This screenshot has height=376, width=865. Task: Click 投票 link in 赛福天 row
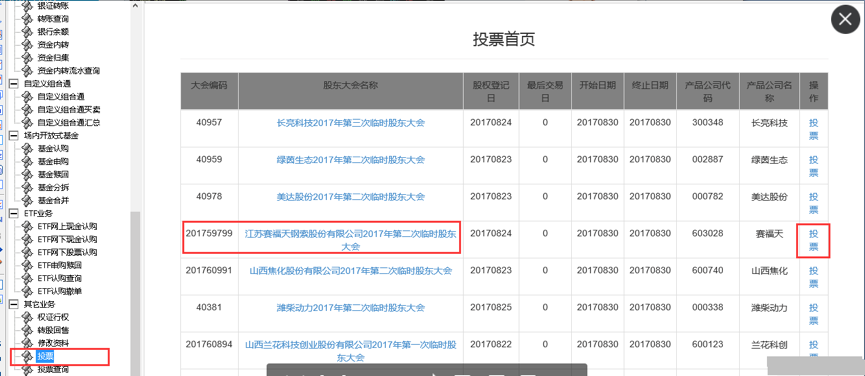pyautogui.click(x=814, y=240)
